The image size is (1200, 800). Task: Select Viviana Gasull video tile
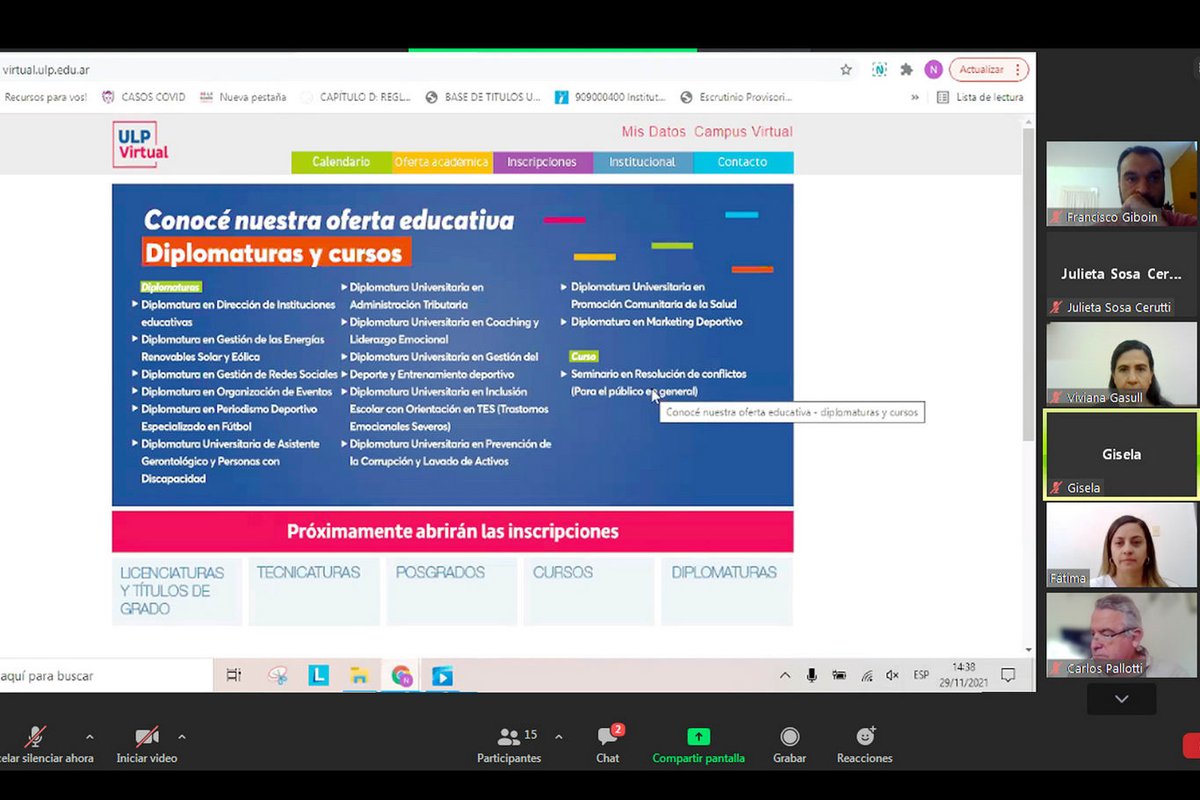(x=1121, y=364)
